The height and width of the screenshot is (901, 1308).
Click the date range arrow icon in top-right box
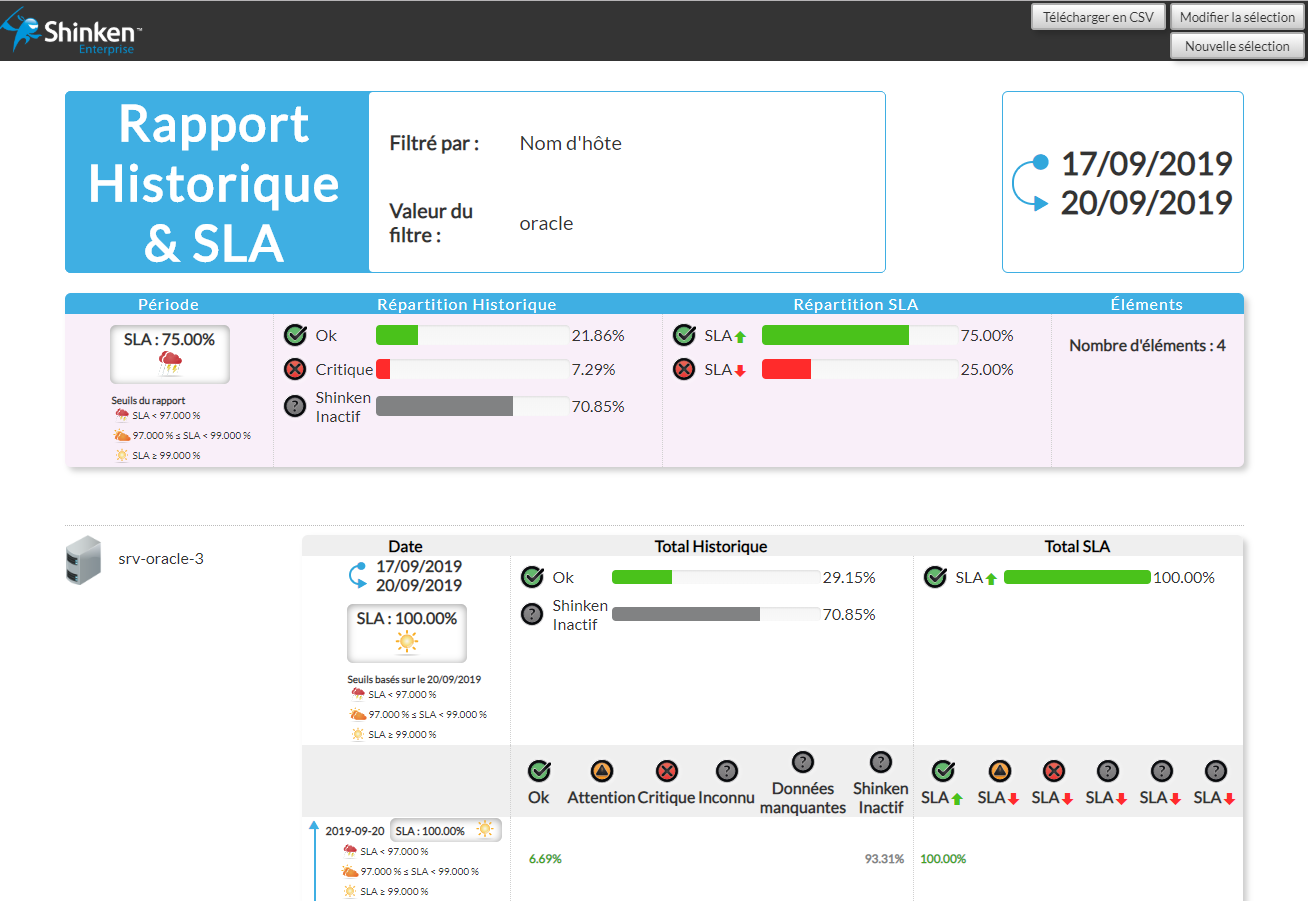pos(1031,183)
